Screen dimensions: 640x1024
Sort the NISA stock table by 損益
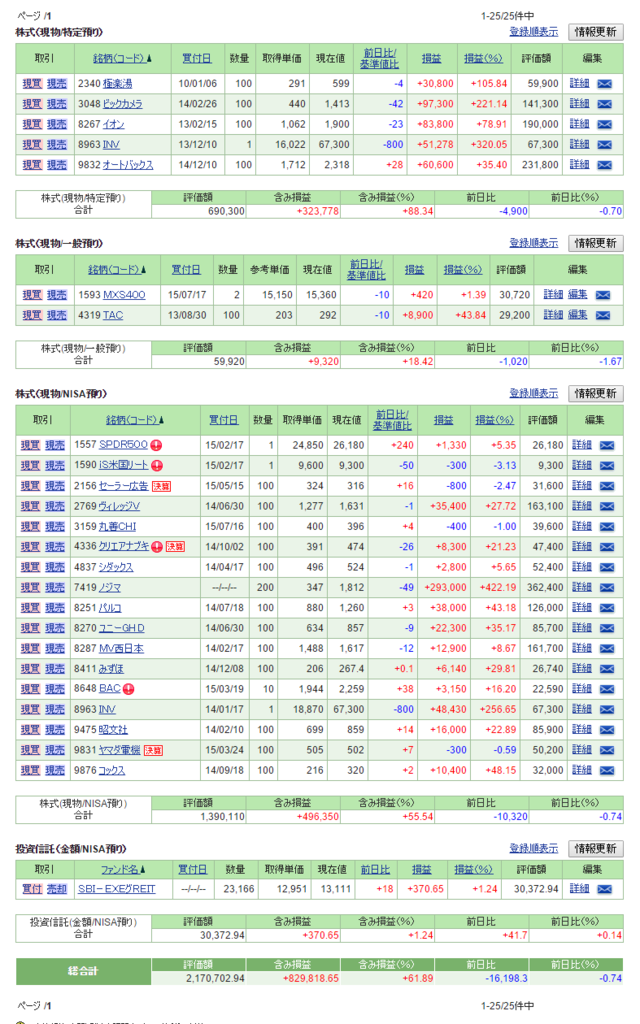443,420
